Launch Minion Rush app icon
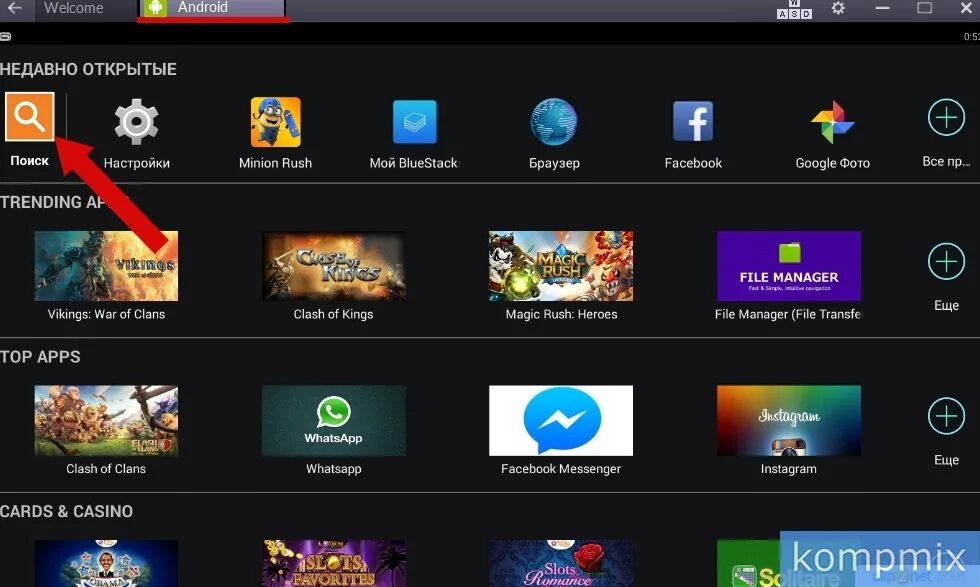 point(275,122)
